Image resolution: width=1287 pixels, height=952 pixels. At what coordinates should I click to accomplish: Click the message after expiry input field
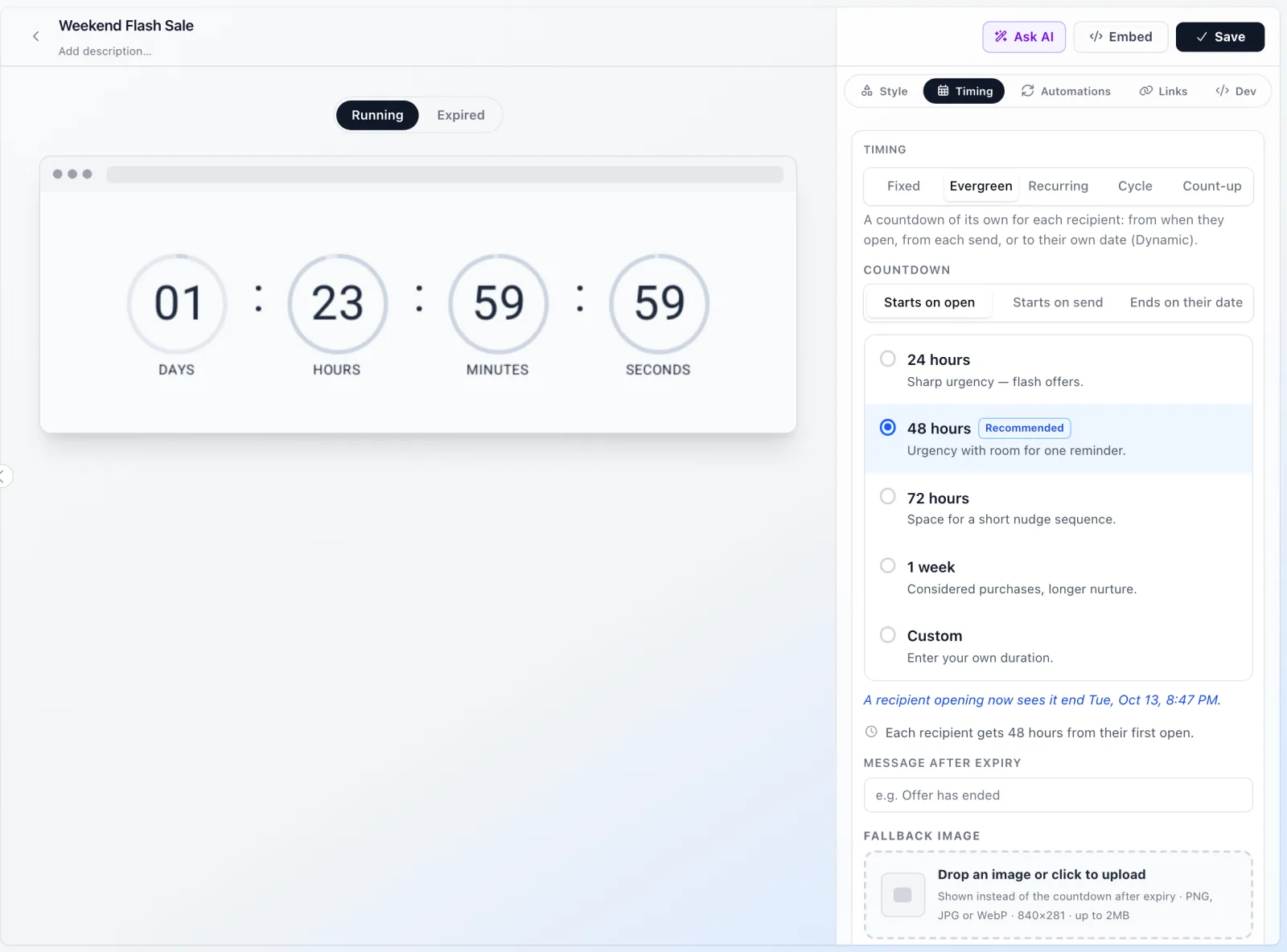pos(1058,795)
